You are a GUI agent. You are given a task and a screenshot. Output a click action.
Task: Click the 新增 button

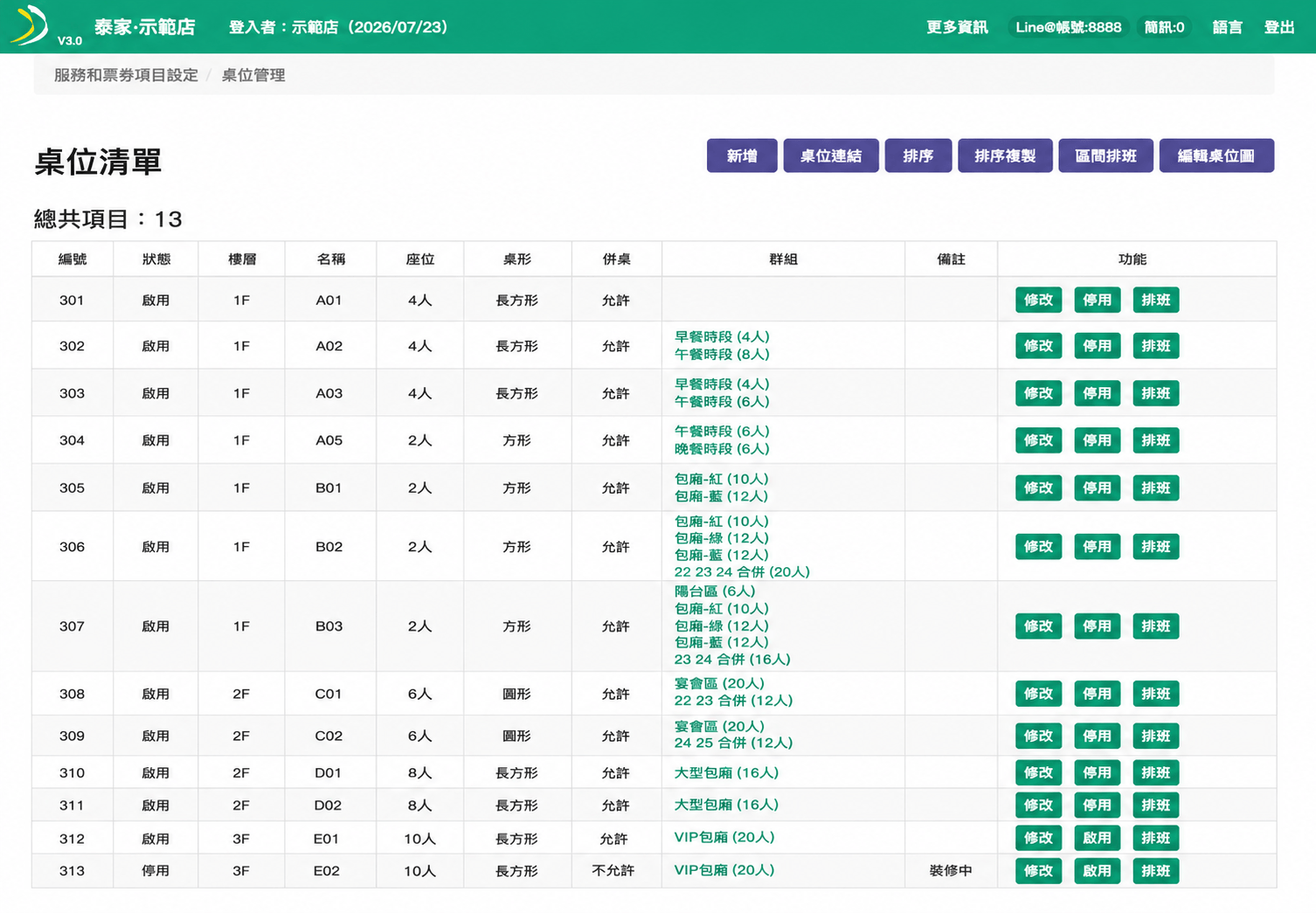click(x=742, y=156)
